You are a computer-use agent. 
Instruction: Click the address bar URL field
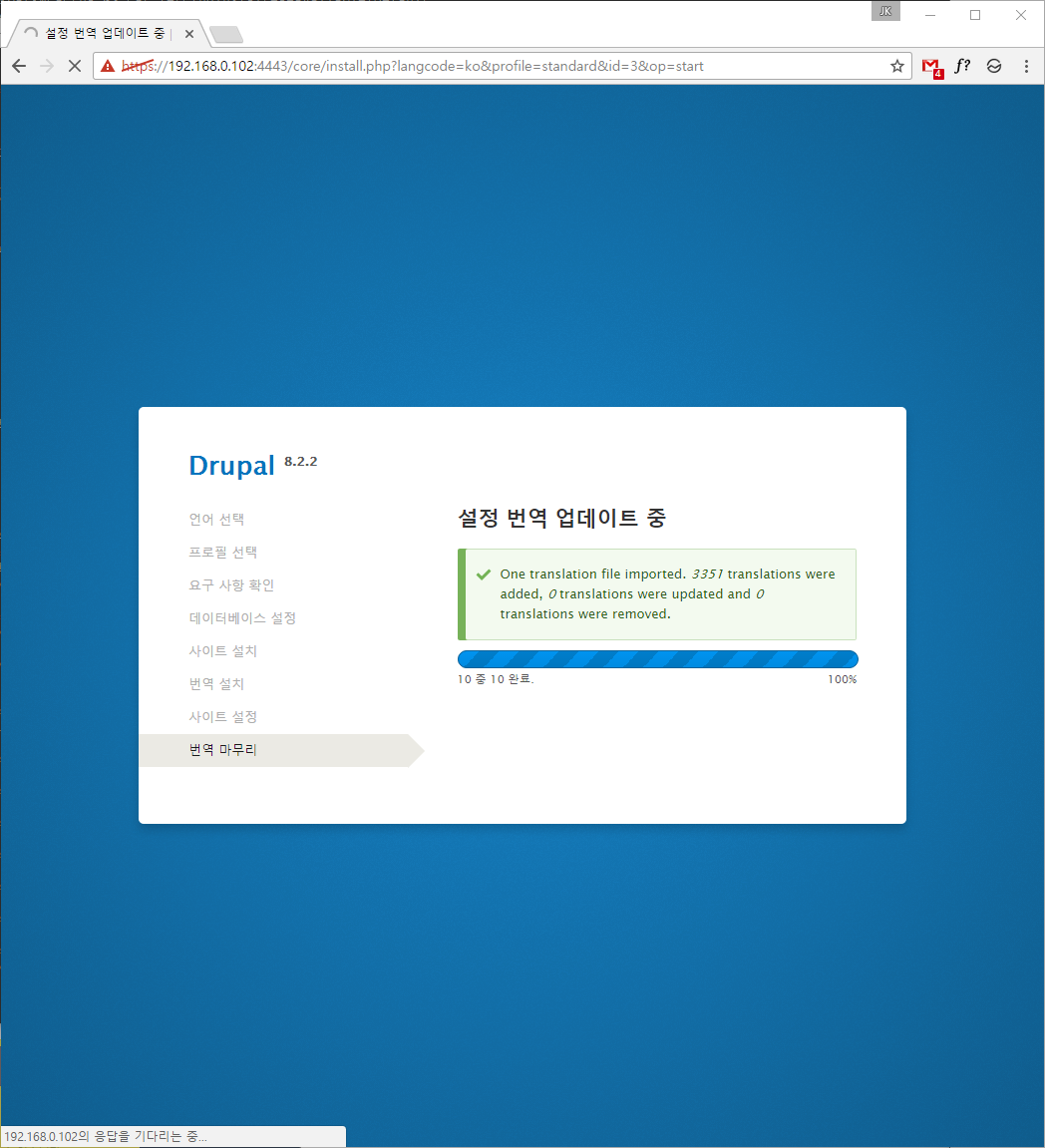tap(502, 66)
